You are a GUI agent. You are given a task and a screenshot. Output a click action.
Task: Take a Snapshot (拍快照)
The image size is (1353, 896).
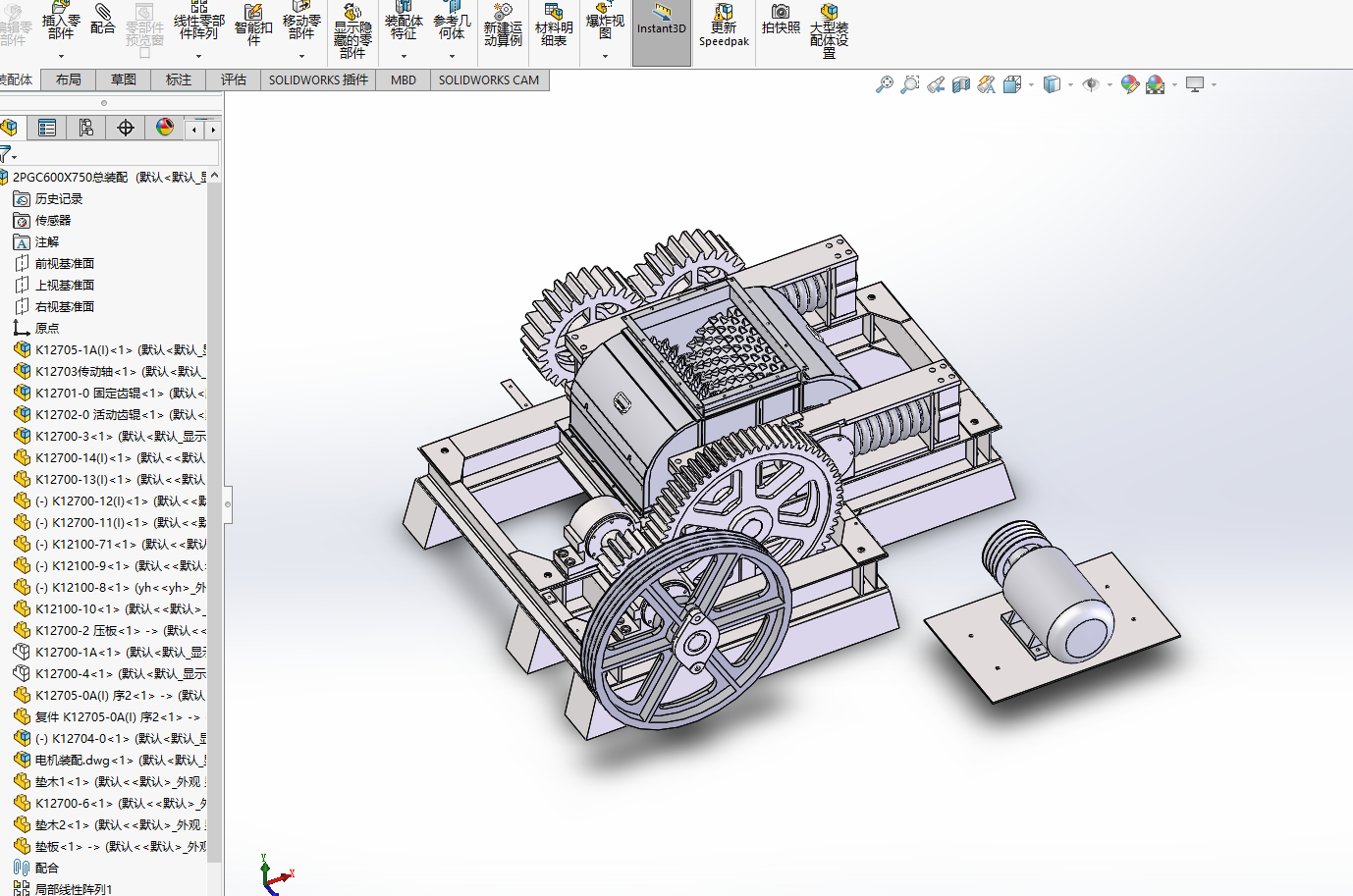coord(781,20)
